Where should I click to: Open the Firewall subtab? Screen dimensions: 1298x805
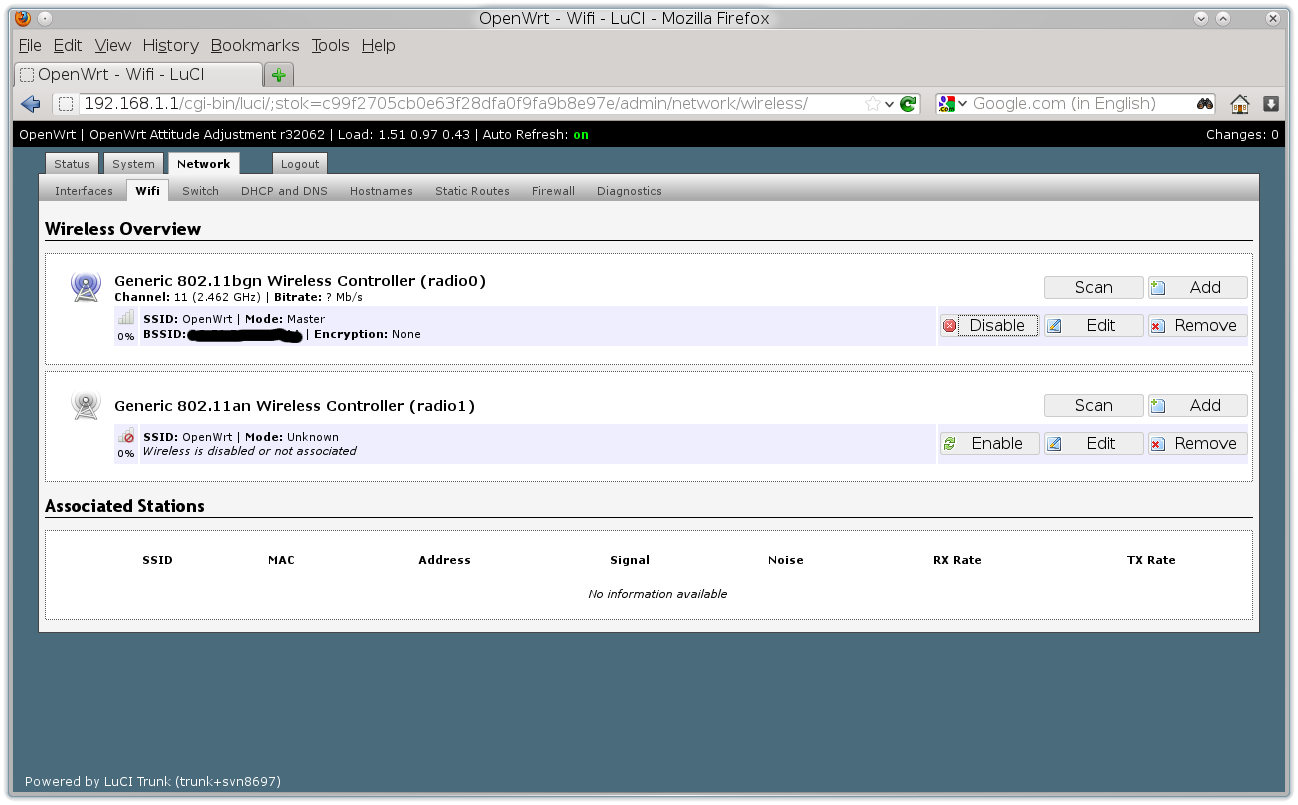tap(553, 191)
